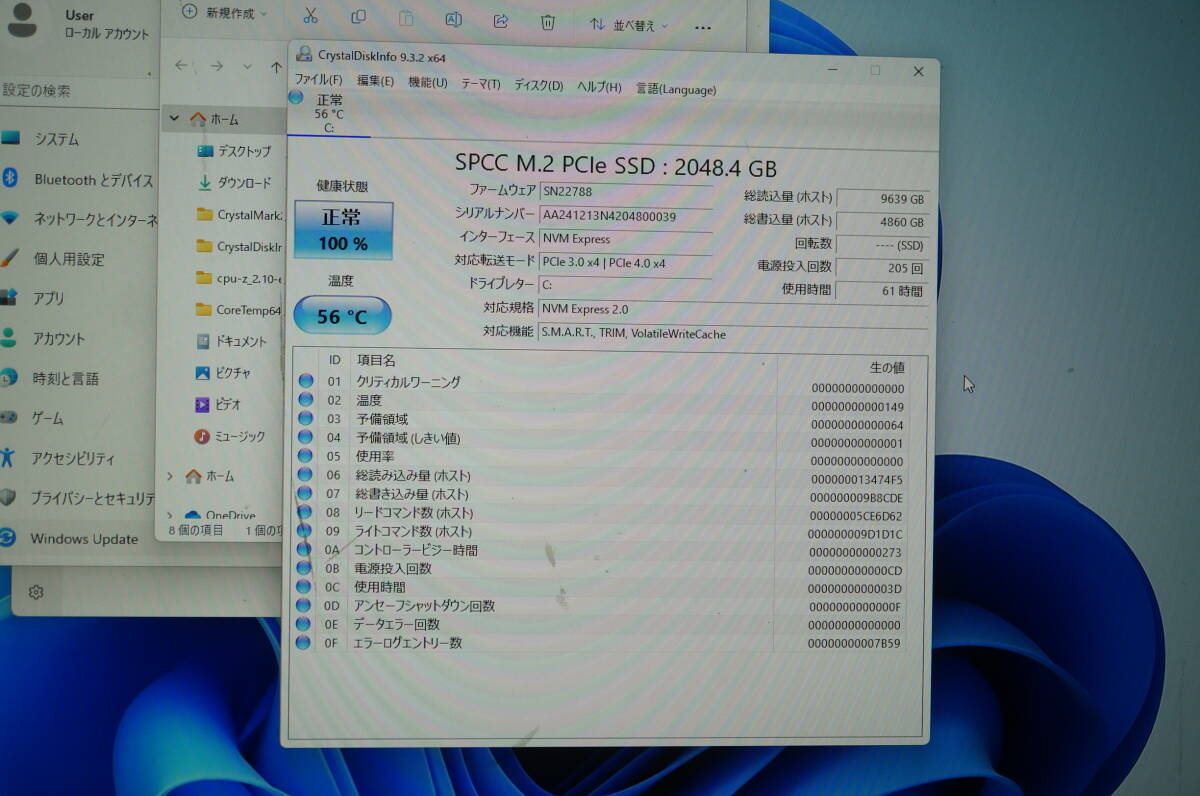Select the アンセーフシャットダウン回数 row

point(600,606)
